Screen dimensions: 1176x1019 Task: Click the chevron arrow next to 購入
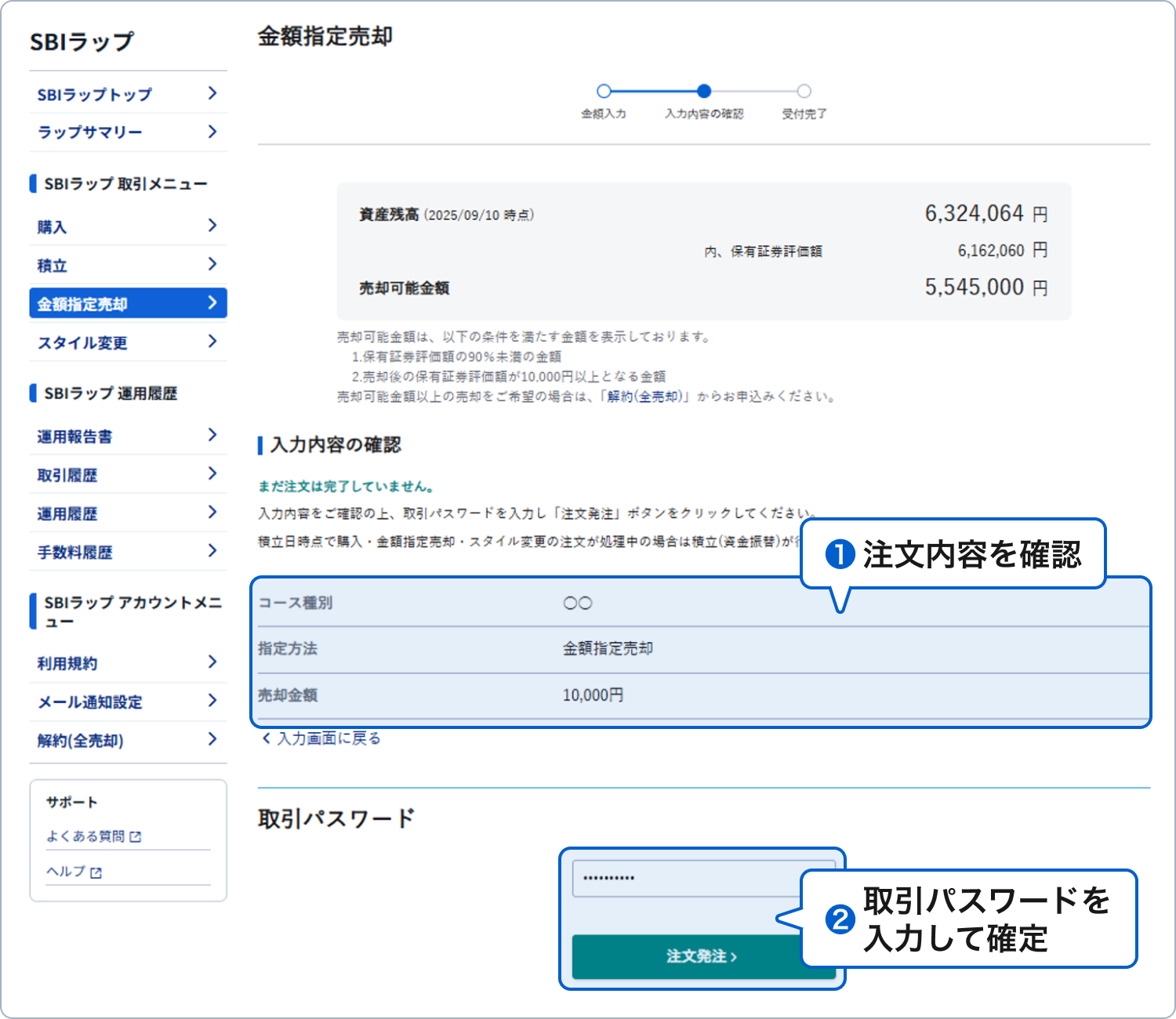(x=212, y=226)
